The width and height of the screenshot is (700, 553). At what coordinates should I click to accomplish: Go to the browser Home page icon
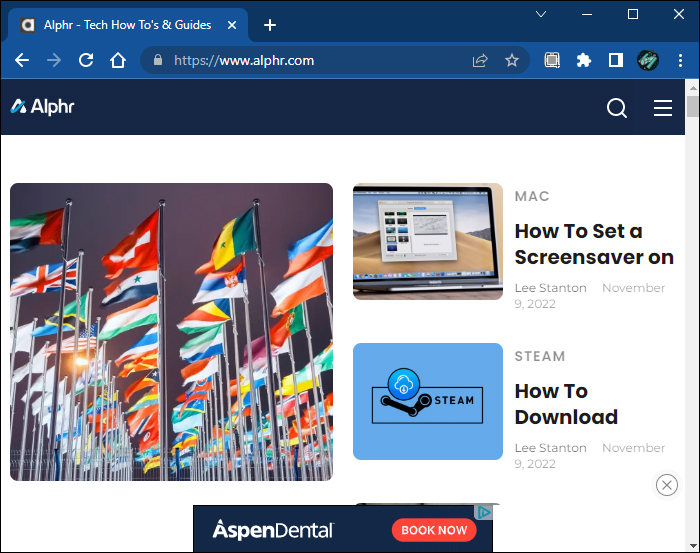click(118, 60)
